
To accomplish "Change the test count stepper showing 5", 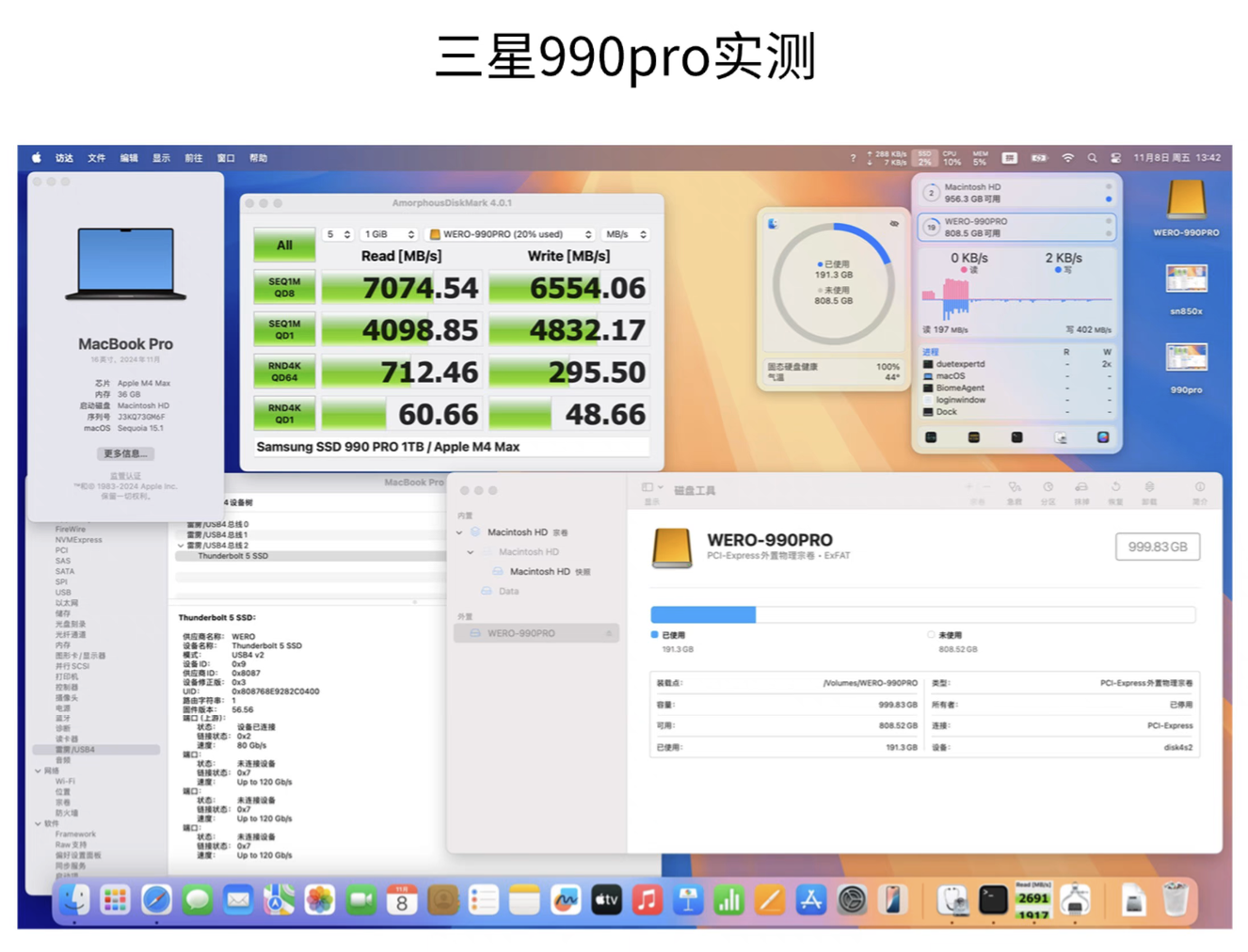I will (338, 234).
